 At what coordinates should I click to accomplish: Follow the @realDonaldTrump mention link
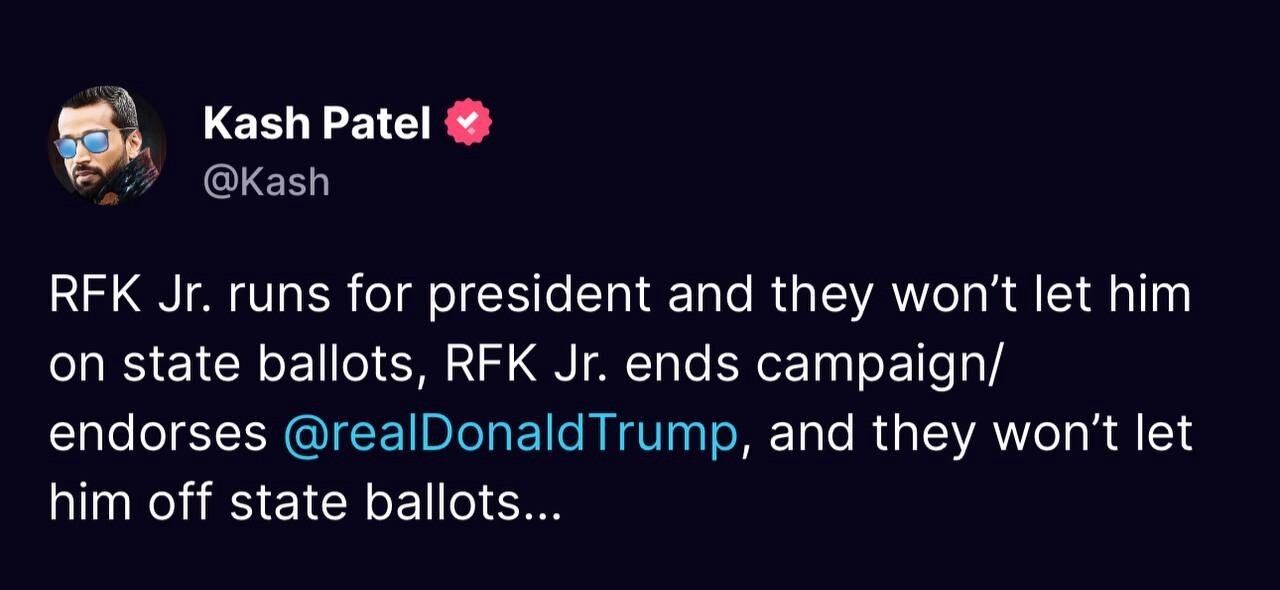(x=511, y=436)
